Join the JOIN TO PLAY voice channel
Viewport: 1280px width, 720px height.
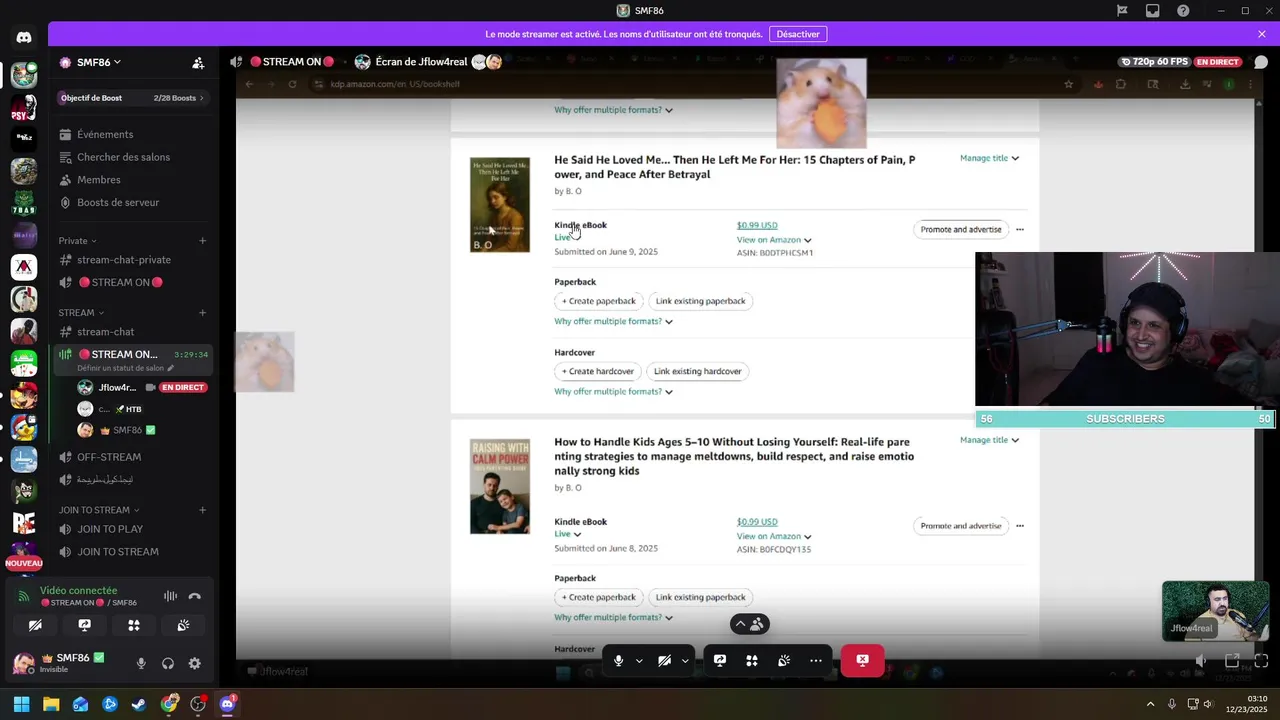click(132, 529)
